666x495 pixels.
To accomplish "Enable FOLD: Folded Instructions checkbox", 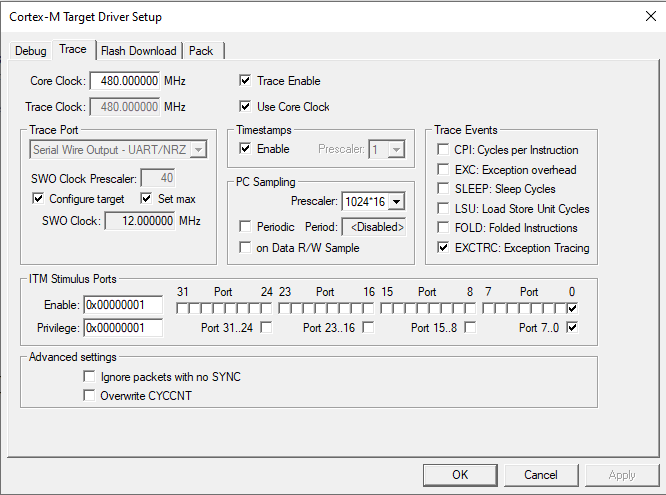I will (443, 227).
